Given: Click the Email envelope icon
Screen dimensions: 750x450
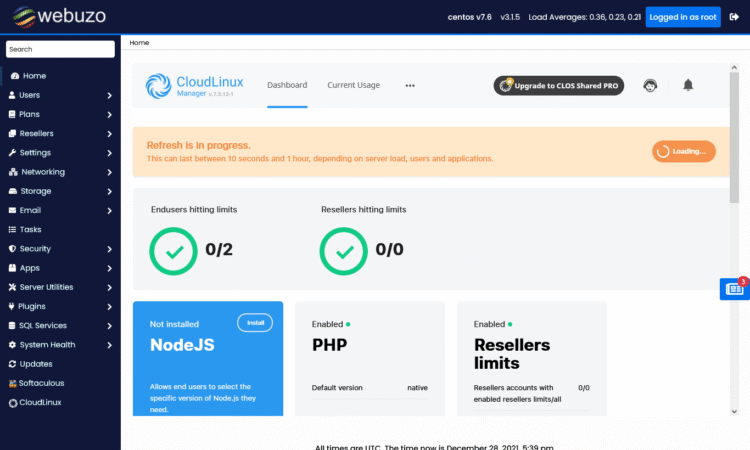Looking at the screenshot, I should [x=12, y=210].
